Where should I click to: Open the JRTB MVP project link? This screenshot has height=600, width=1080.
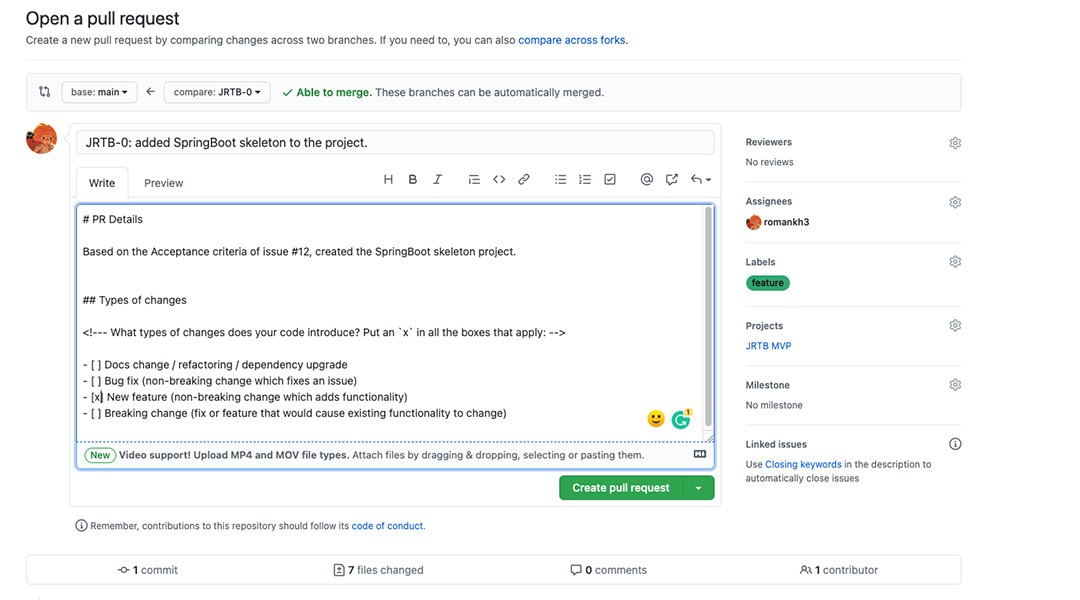point(768,346)
